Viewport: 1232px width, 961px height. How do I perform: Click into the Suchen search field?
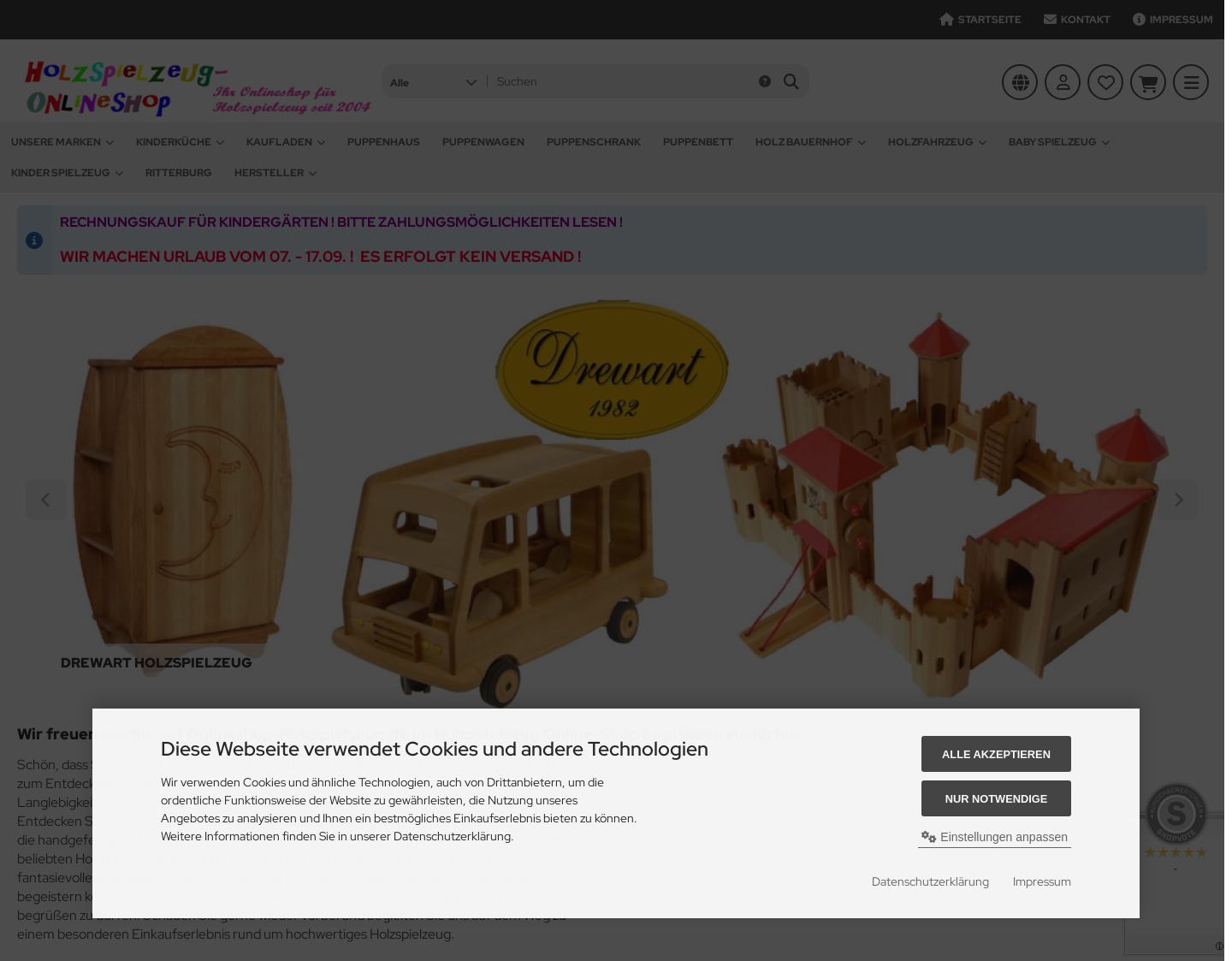click(x=622, y=81)
